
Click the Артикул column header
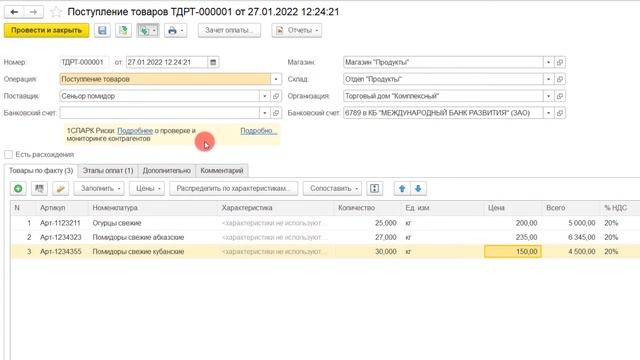point(62,208)
